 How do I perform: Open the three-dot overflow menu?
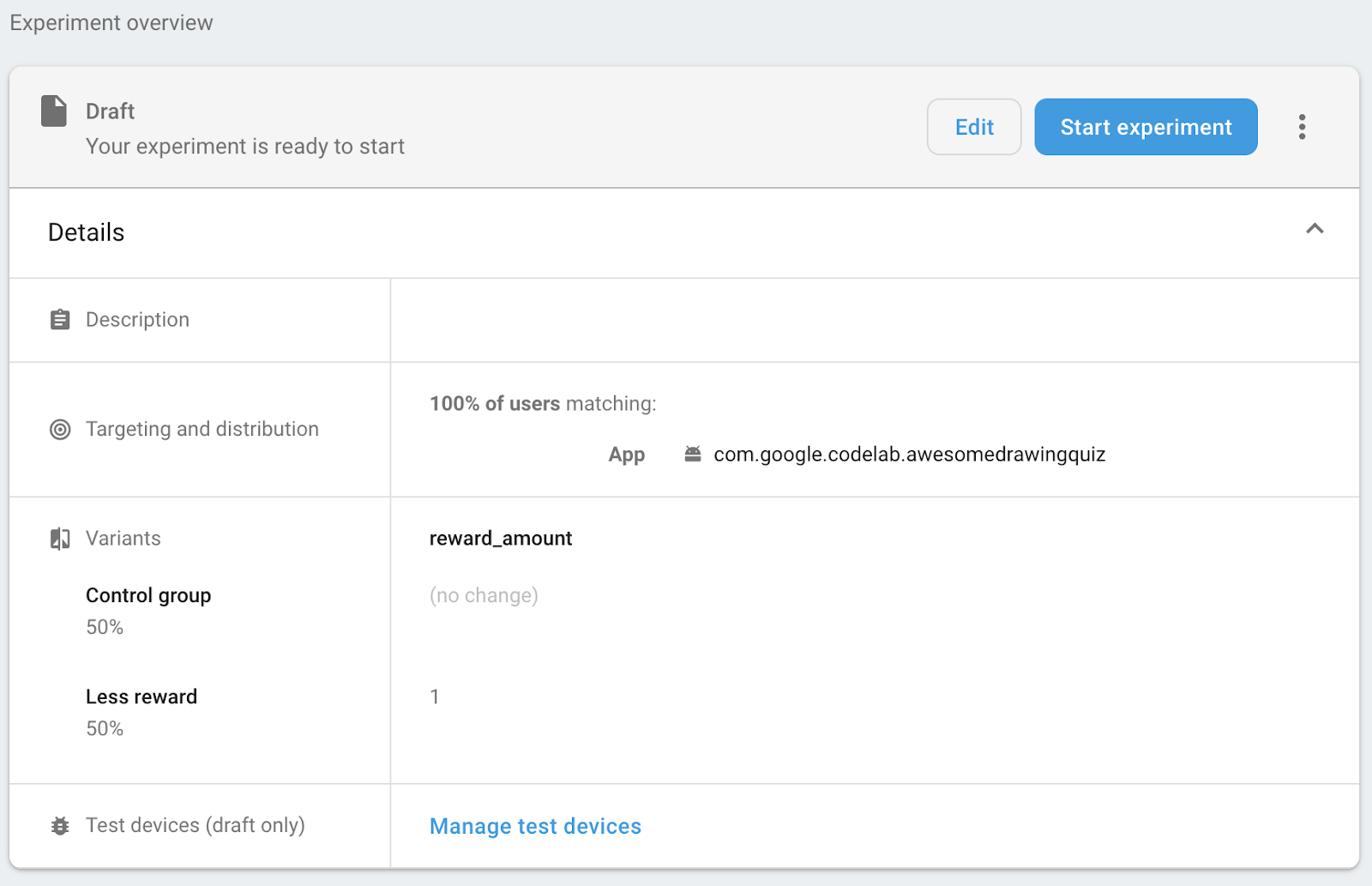pyautogui.click(x=1302, y=127)
